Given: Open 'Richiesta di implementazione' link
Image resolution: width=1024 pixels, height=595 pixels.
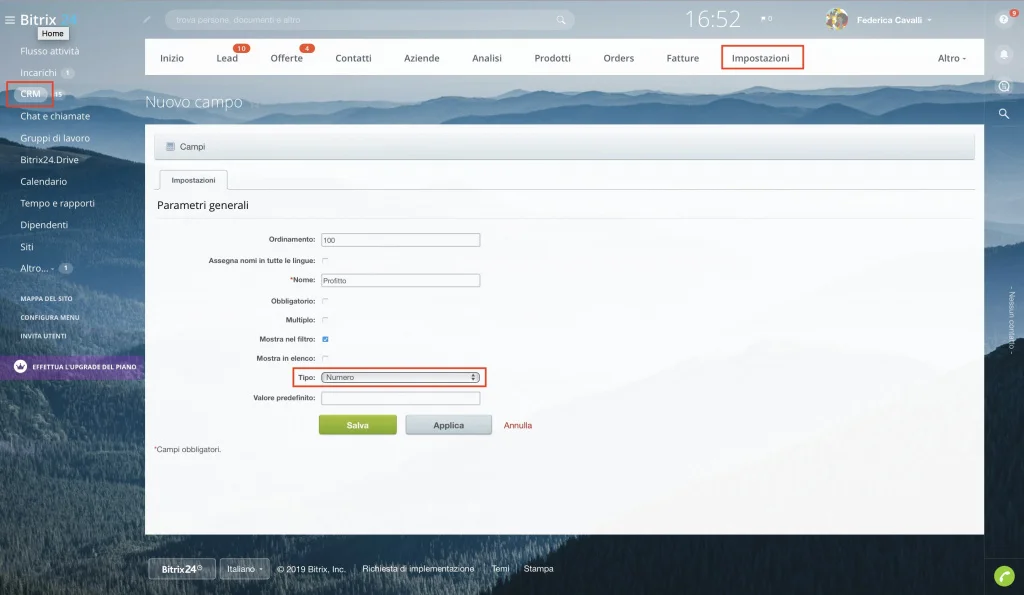Looking at the screenshot, I should pyautogui.click(x=418, y=569).
